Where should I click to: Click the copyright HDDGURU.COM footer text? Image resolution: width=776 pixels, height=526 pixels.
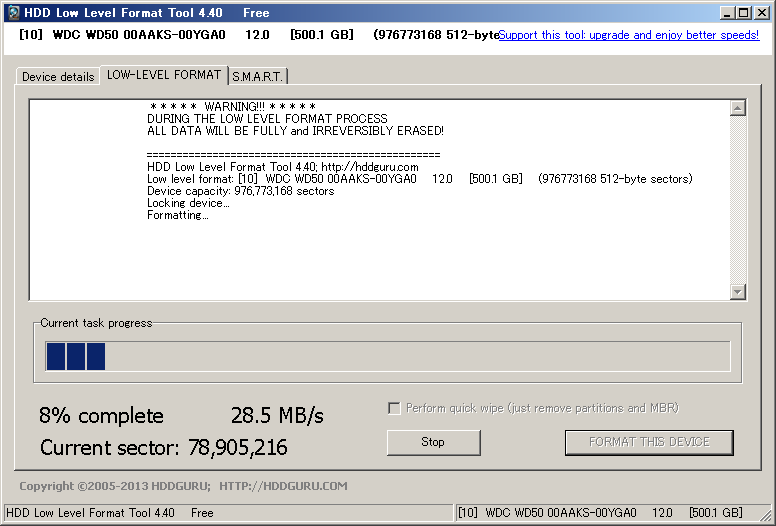(184, 486)
